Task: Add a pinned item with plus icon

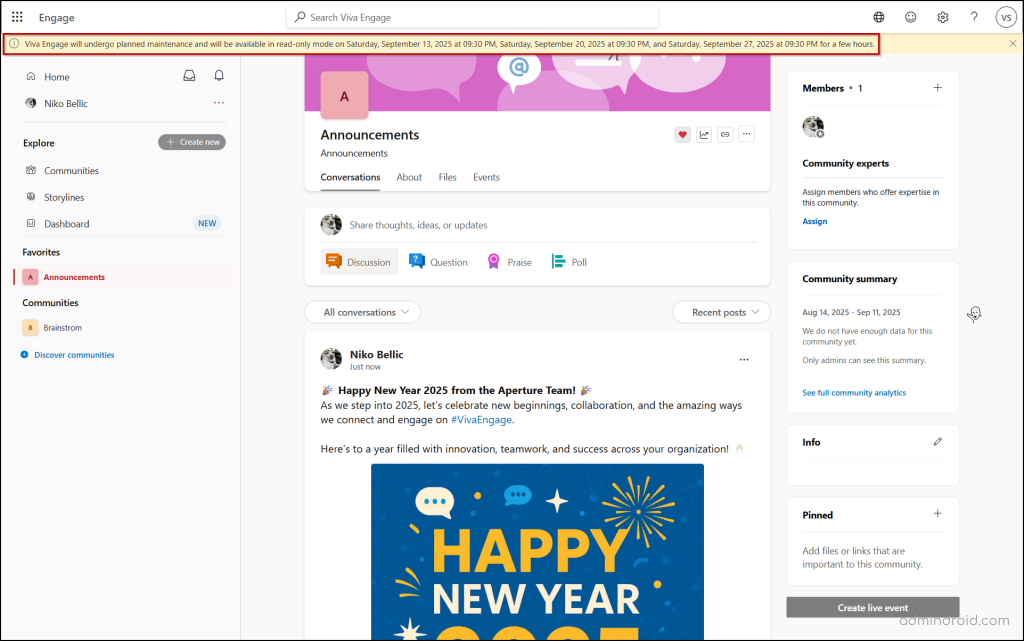Action: [x=937, y=514]
